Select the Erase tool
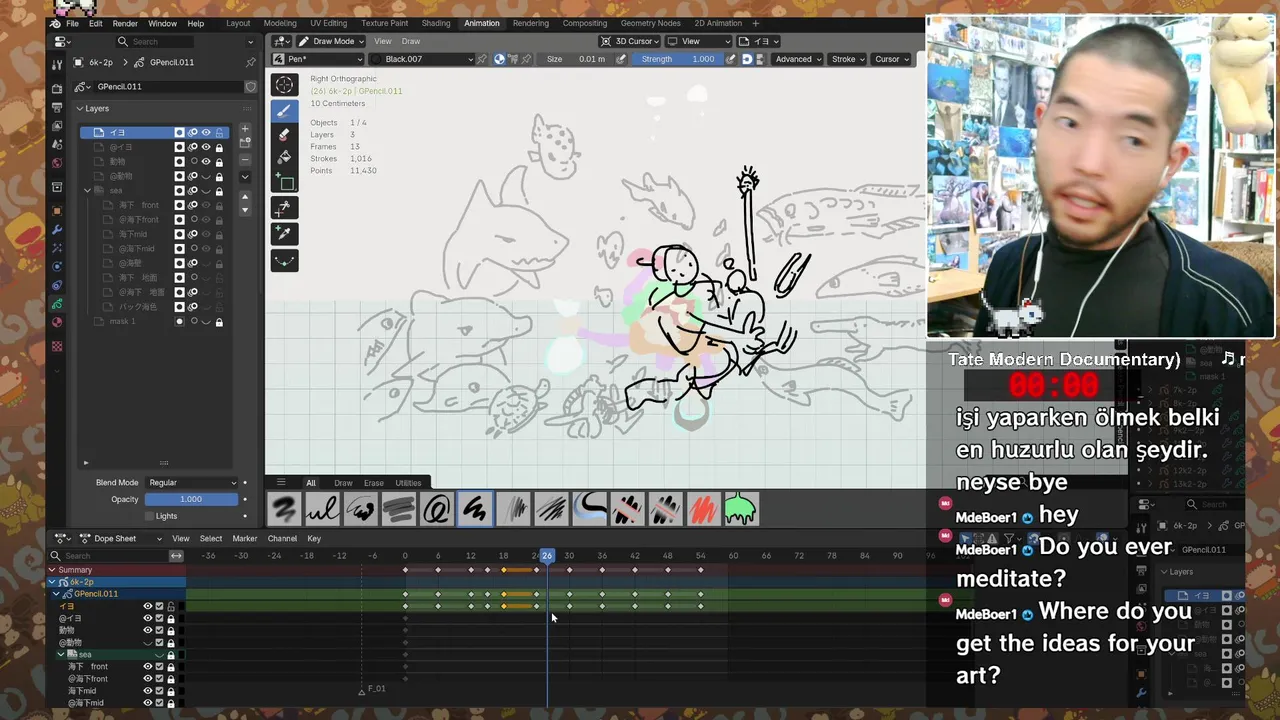This screenshot has width=1280, height=720. pyautogui.click(x=285, y=135)
